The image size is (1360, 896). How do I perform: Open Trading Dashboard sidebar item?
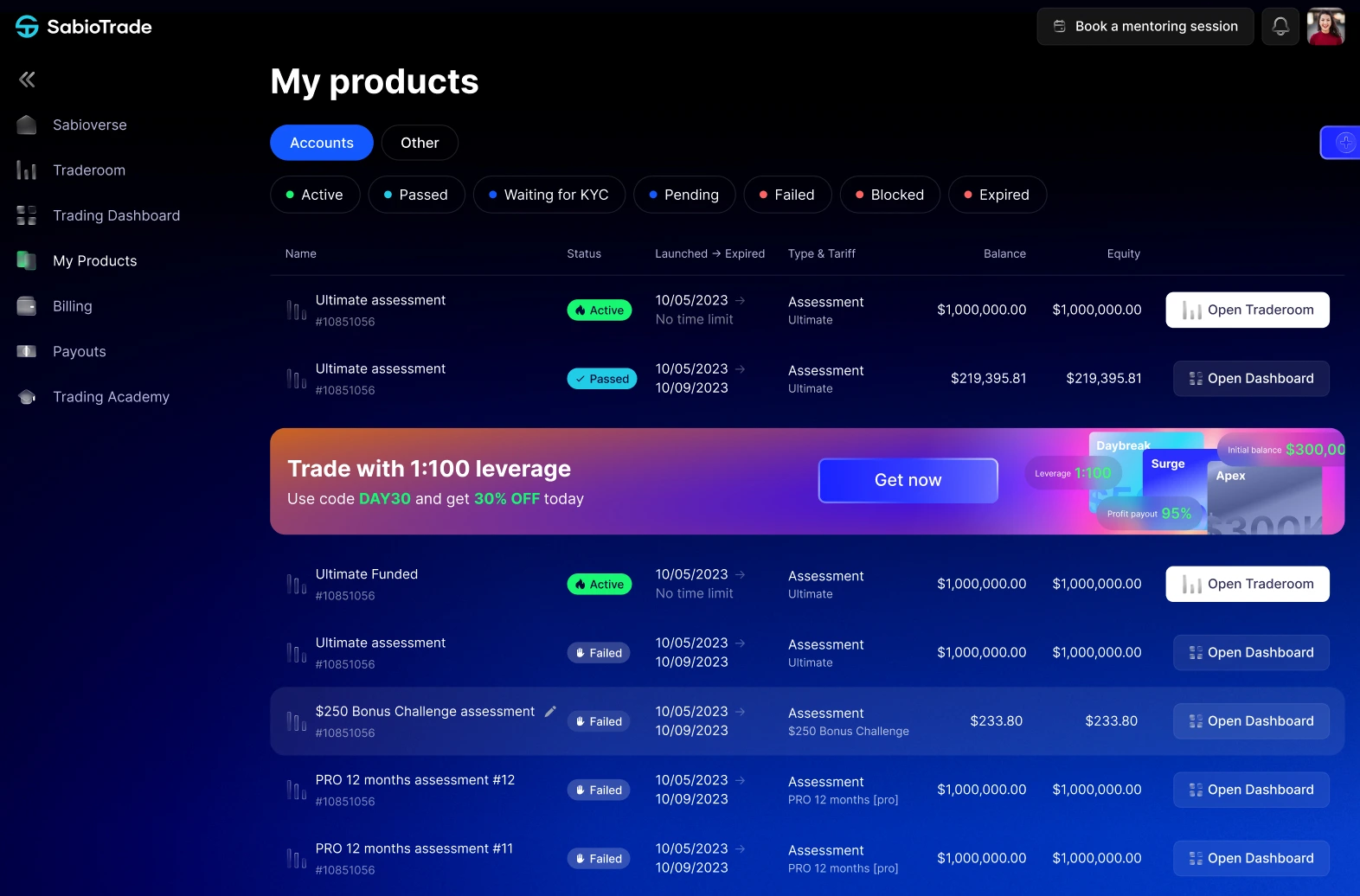[116, 215]
